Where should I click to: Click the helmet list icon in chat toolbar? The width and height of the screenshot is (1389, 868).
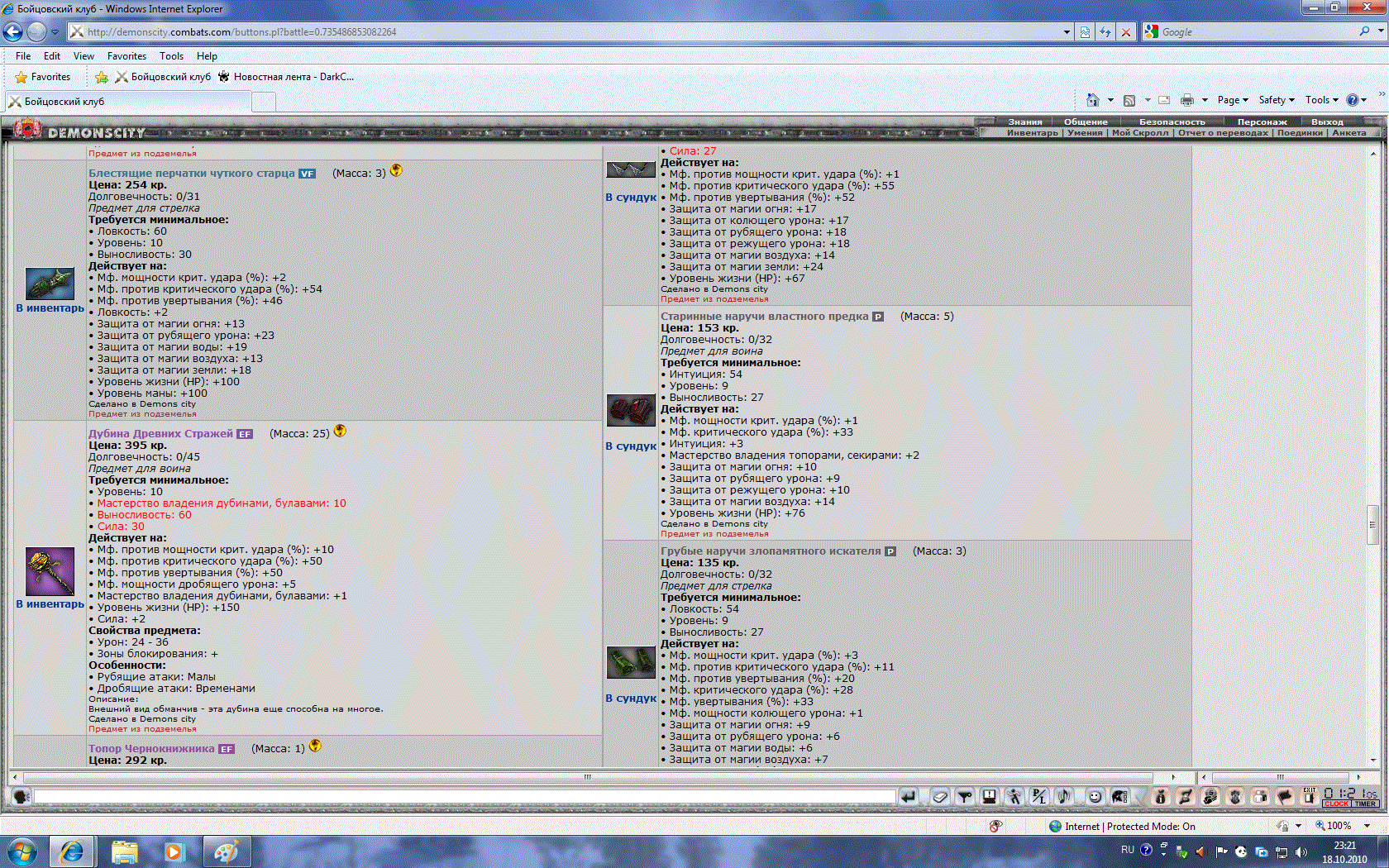(1119, 796)
